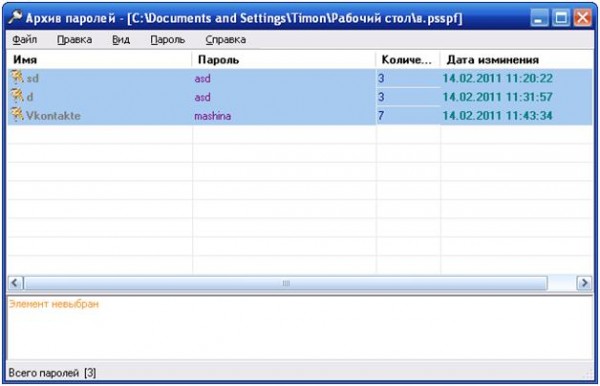Click the mashina password cell
Screen dimensions: 600x386
pyautogui.click(x=212, y=116)
